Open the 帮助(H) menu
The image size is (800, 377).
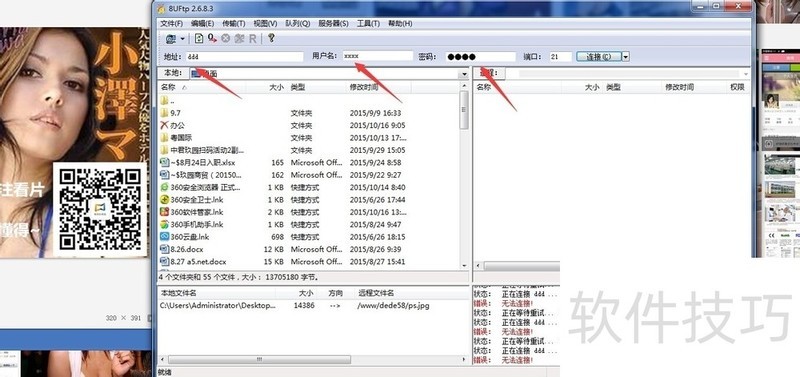pos(400,23)
